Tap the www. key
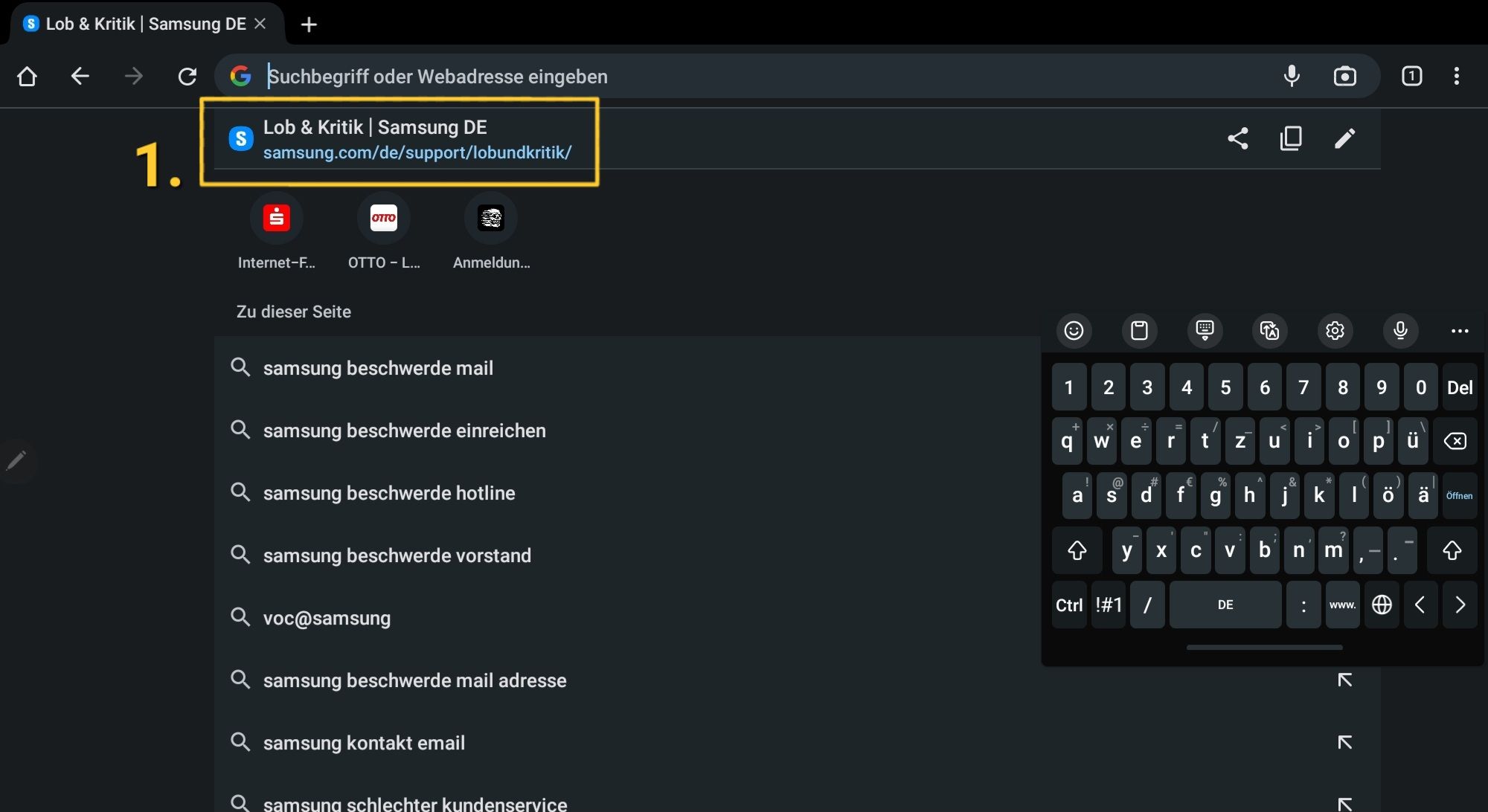Viewport: 1488px width, 812px height. click(1342, 605)
